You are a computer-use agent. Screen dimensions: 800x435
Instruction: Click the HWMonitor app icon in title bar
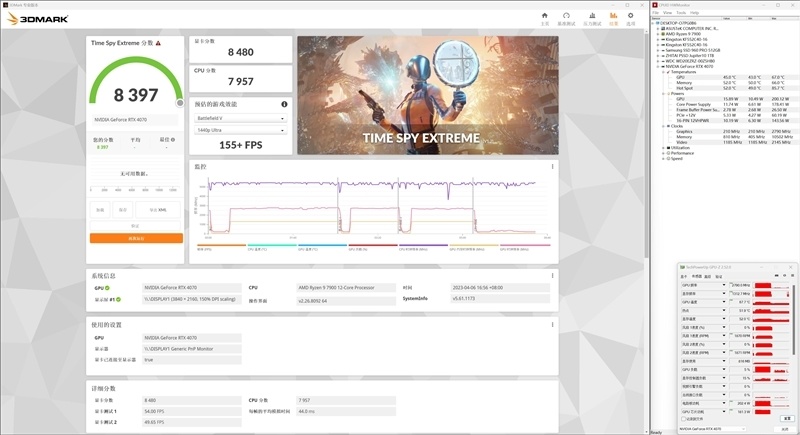[655, 5]
